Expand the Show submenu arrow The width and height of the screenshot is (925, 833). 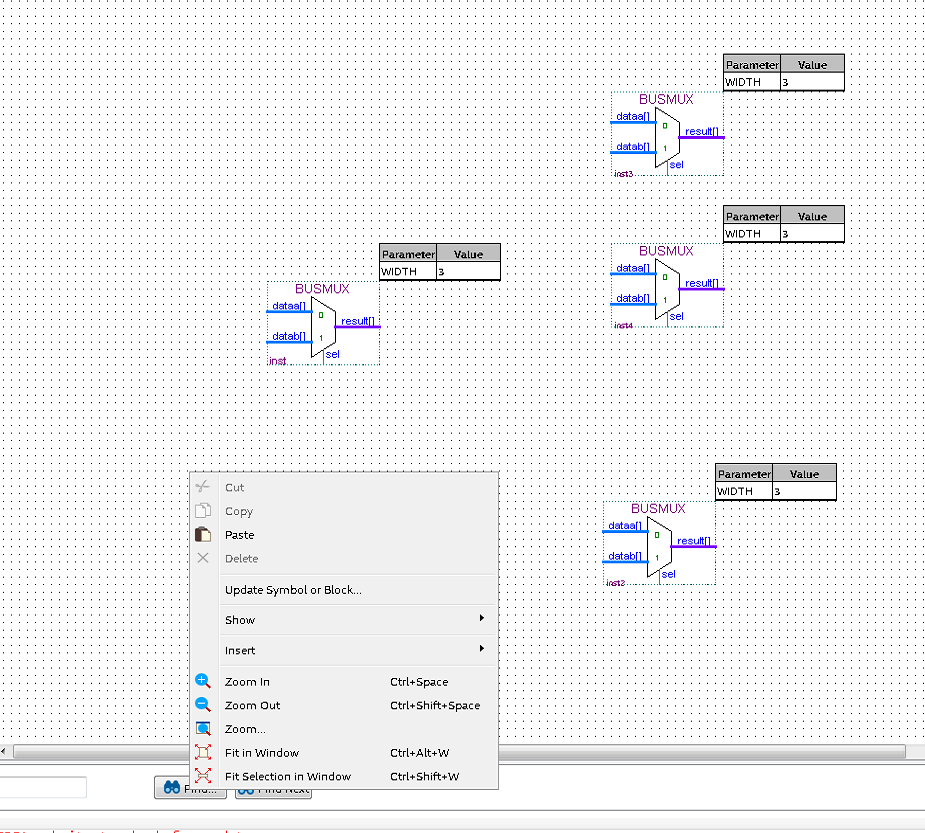(x=482, y=618)
